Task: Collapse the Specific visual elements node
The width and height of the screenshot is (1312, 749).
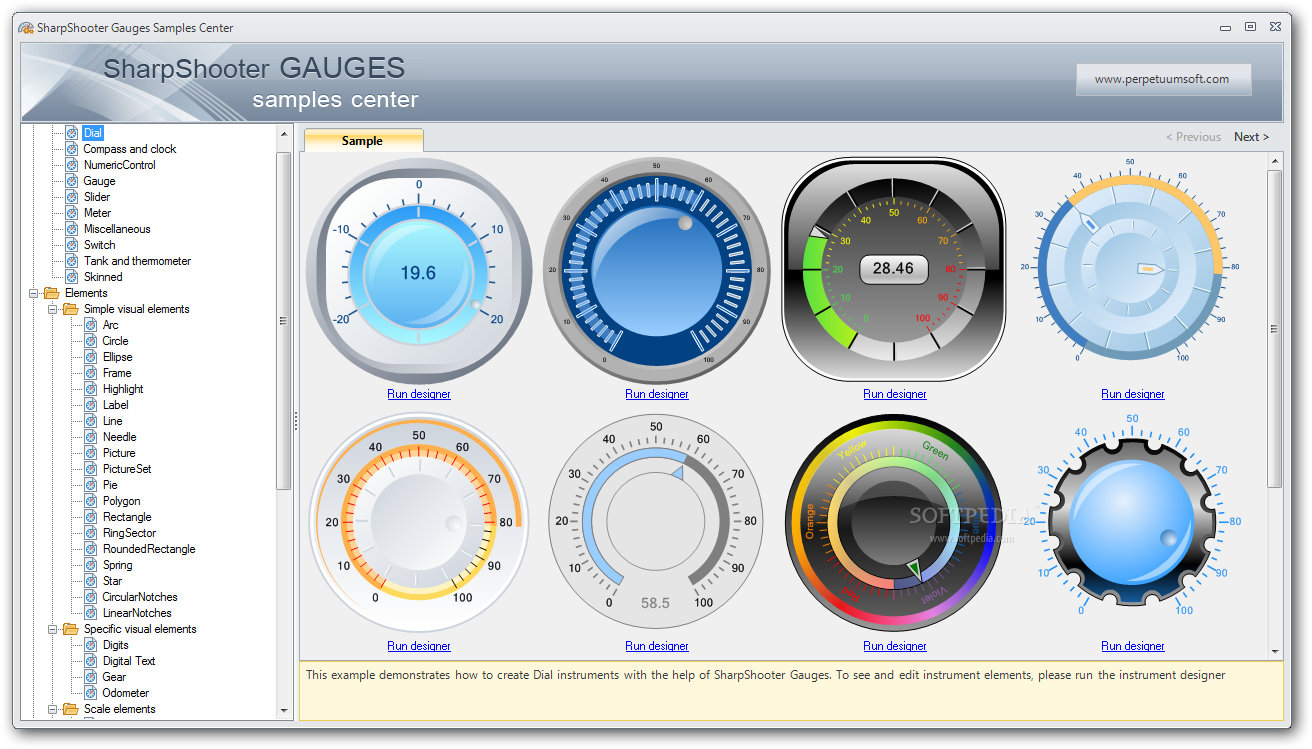Action: click(53, 629)
